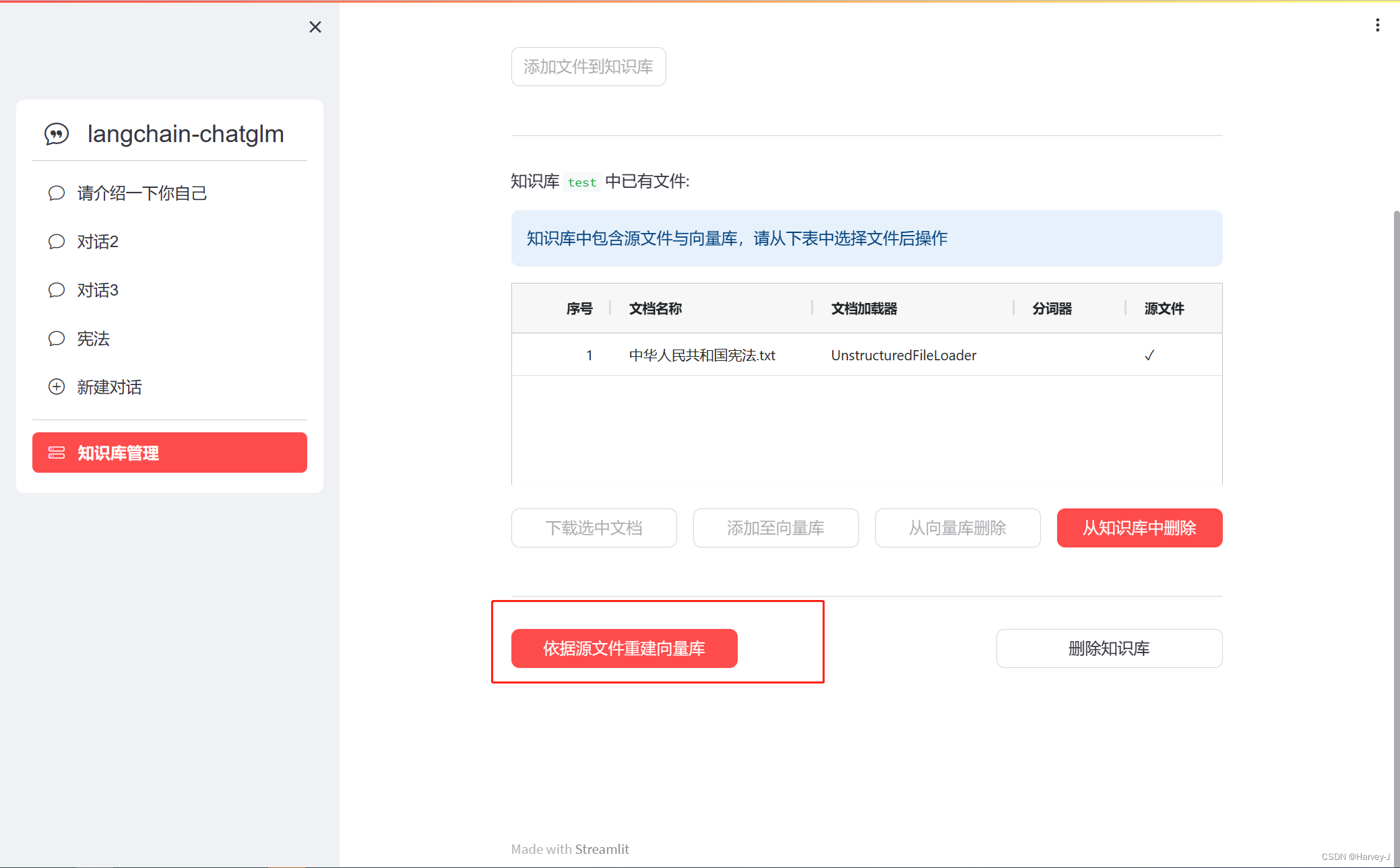Click speech bubble icon beside 宪法
The image size is (1400, 868).
57,339
